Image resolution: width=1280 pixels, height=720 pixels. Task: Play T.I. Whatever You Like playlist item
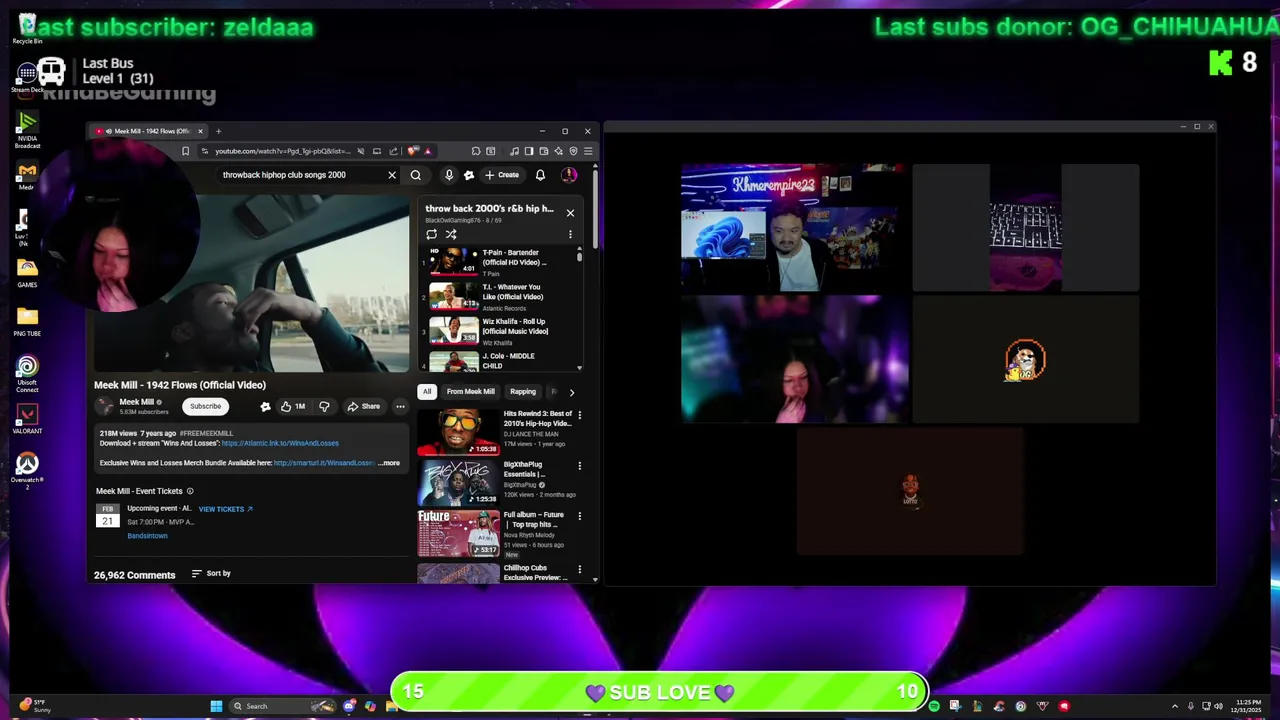499,296
